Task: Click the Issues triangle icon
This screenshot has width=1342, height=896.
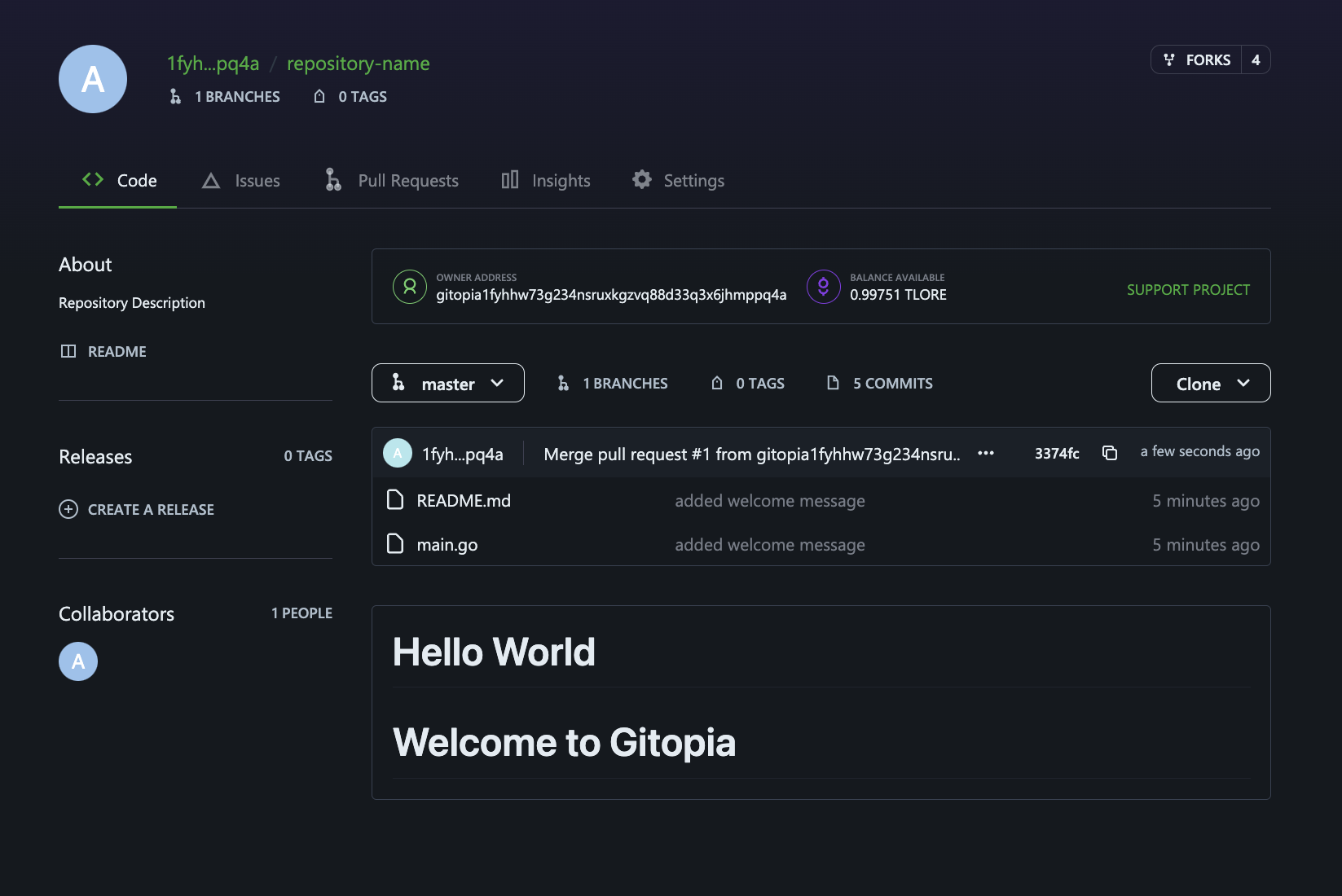Action: [211, 181]
